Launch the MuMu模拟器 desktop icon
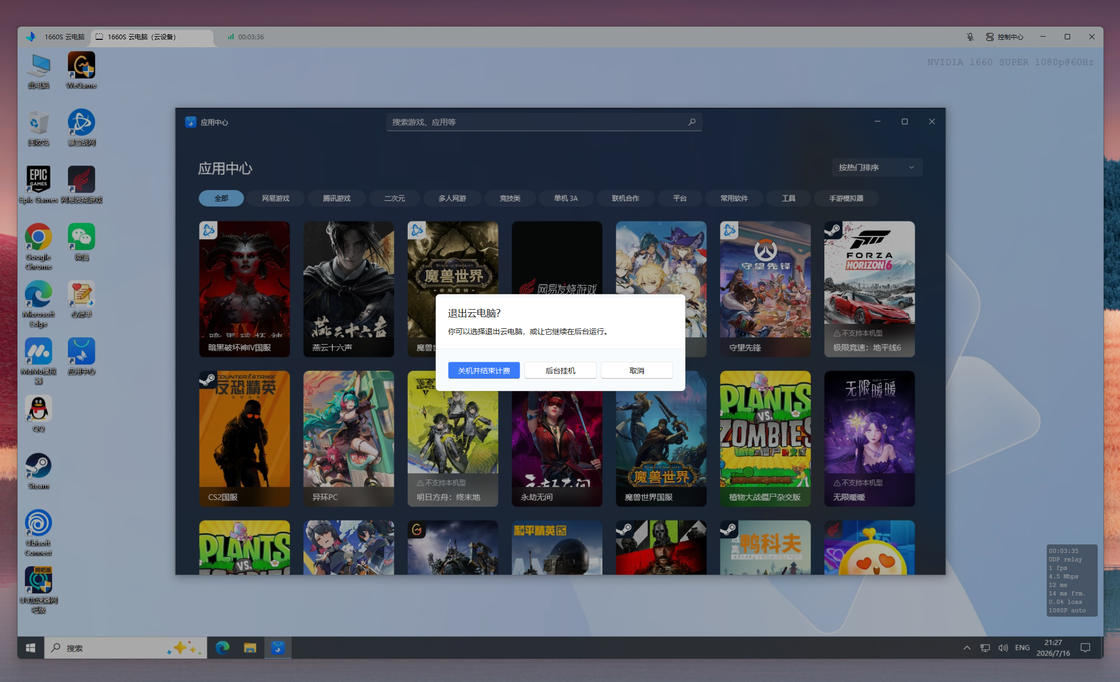 pos(39,361)
